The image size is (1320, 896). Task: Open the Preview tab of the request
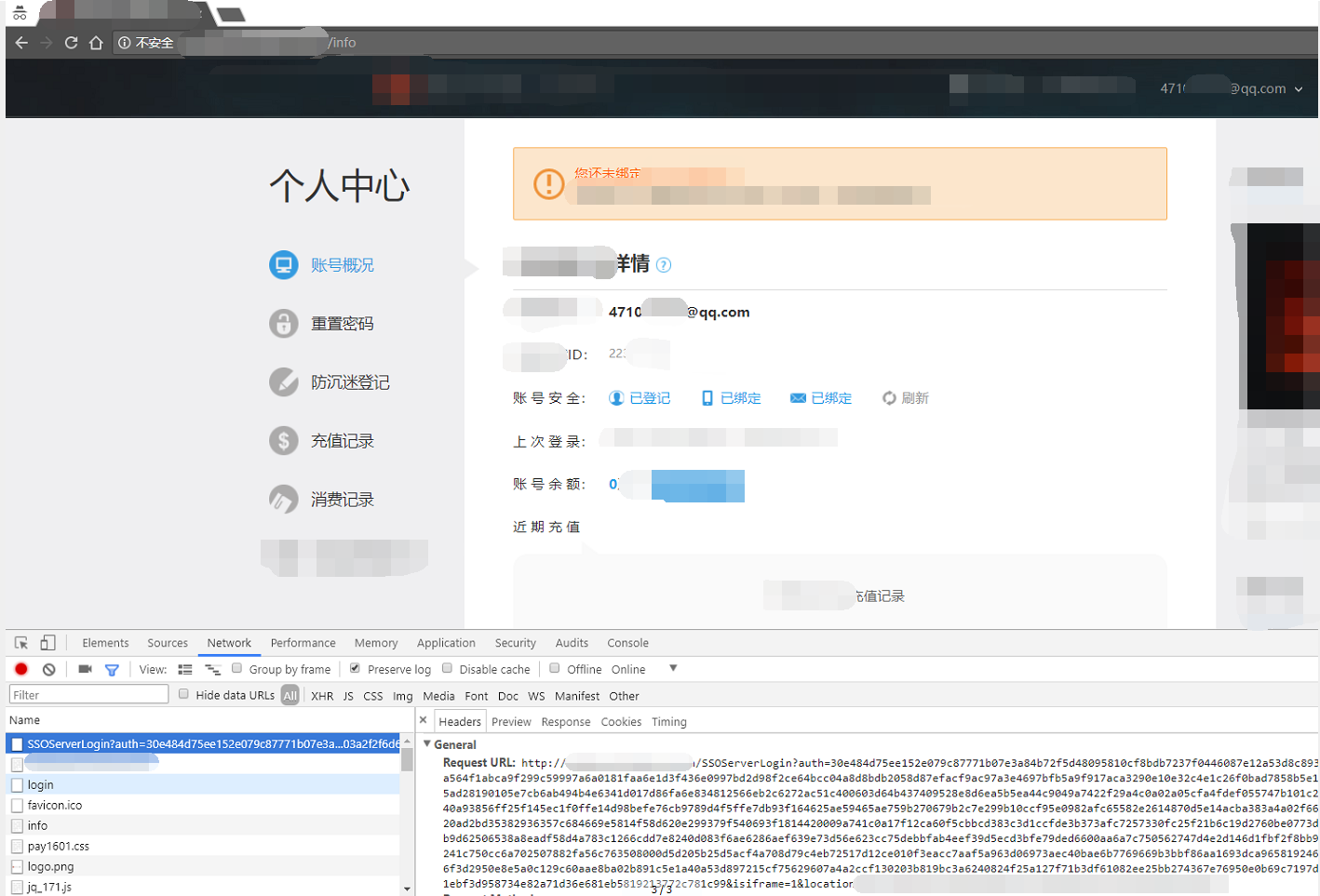(x=511, y=722)
